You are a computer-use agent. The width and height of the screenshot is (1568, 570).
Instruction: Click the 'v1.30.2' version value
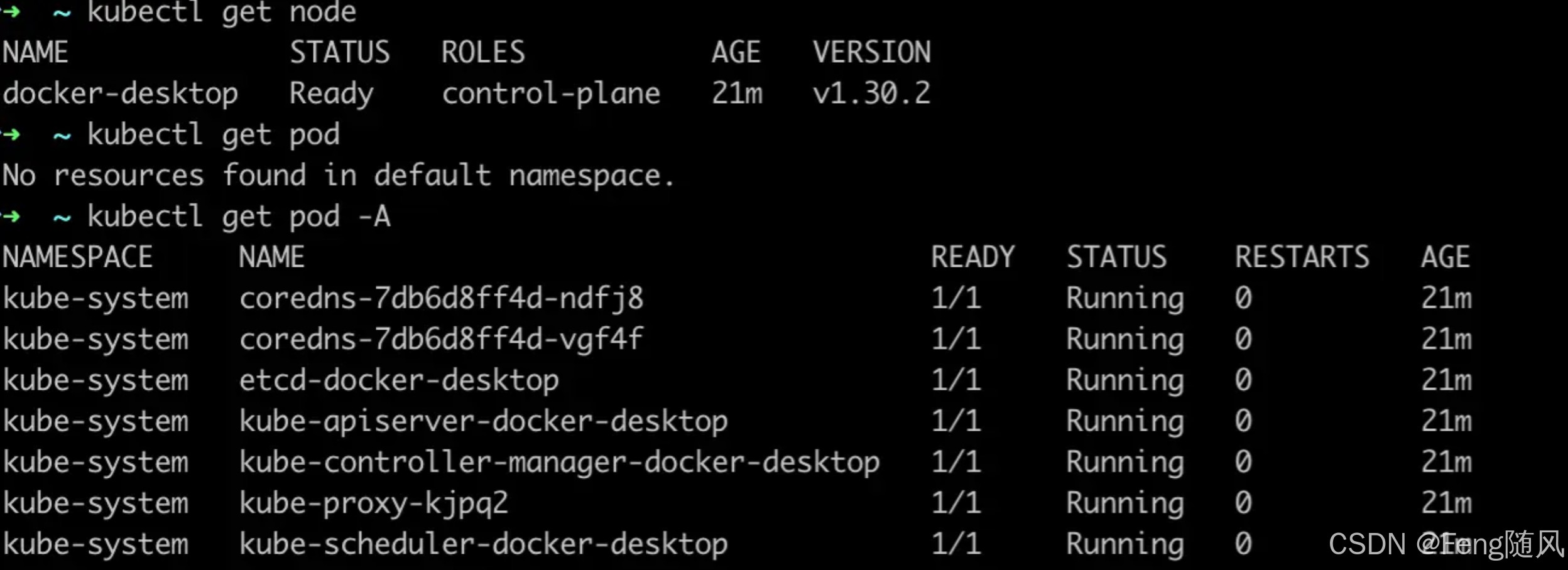(871, 94)
